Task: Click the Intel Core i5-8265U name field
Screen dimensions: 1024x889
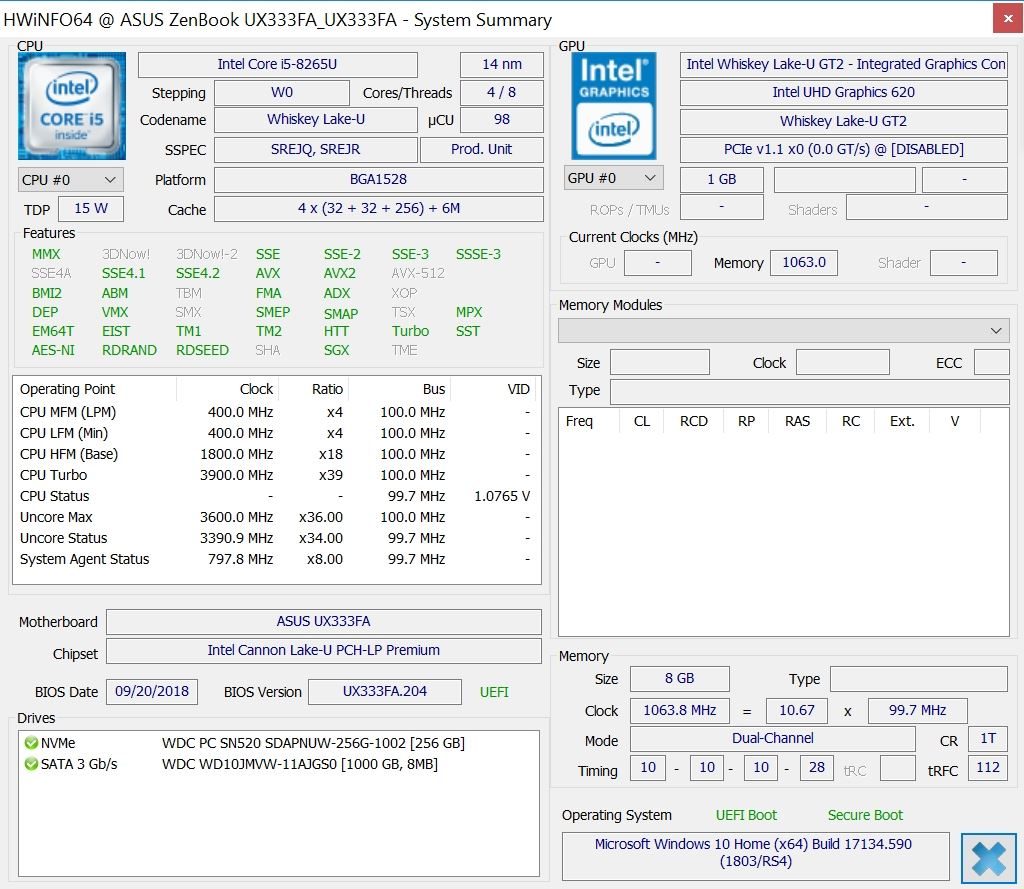Action: click(278, 65)
